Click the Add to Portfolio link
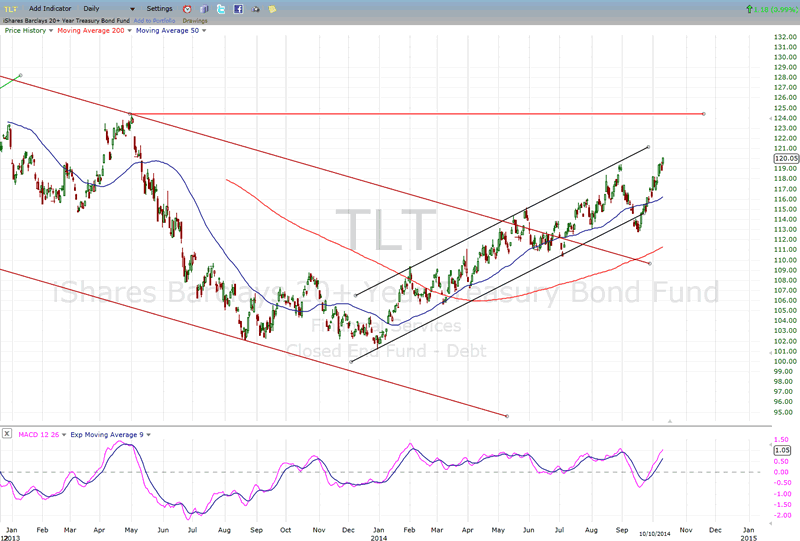Image resolution: width=800 pixels, height=541 pixels. pos(154,21)
